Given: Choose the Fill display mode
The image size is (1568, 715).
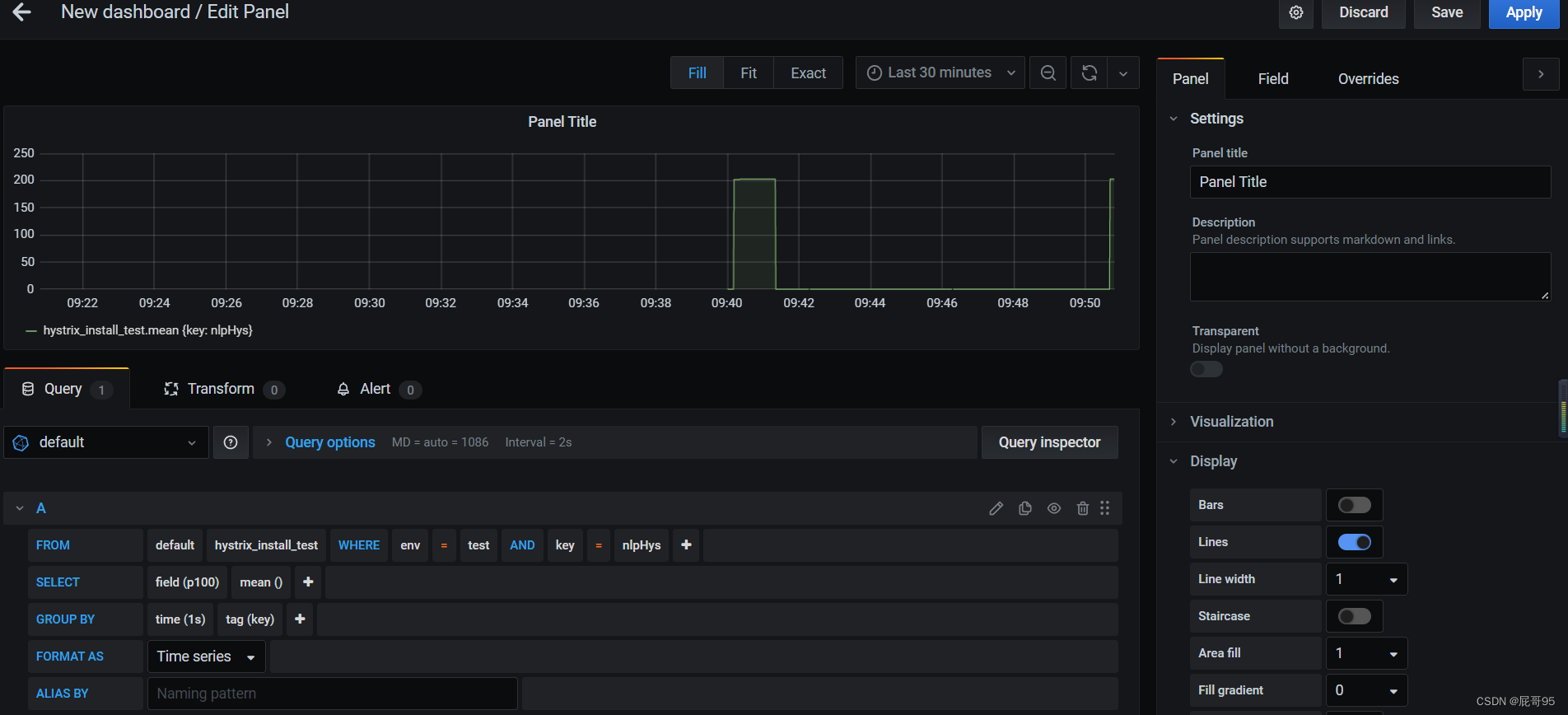Looking at the screenshot, I should 697,73.
